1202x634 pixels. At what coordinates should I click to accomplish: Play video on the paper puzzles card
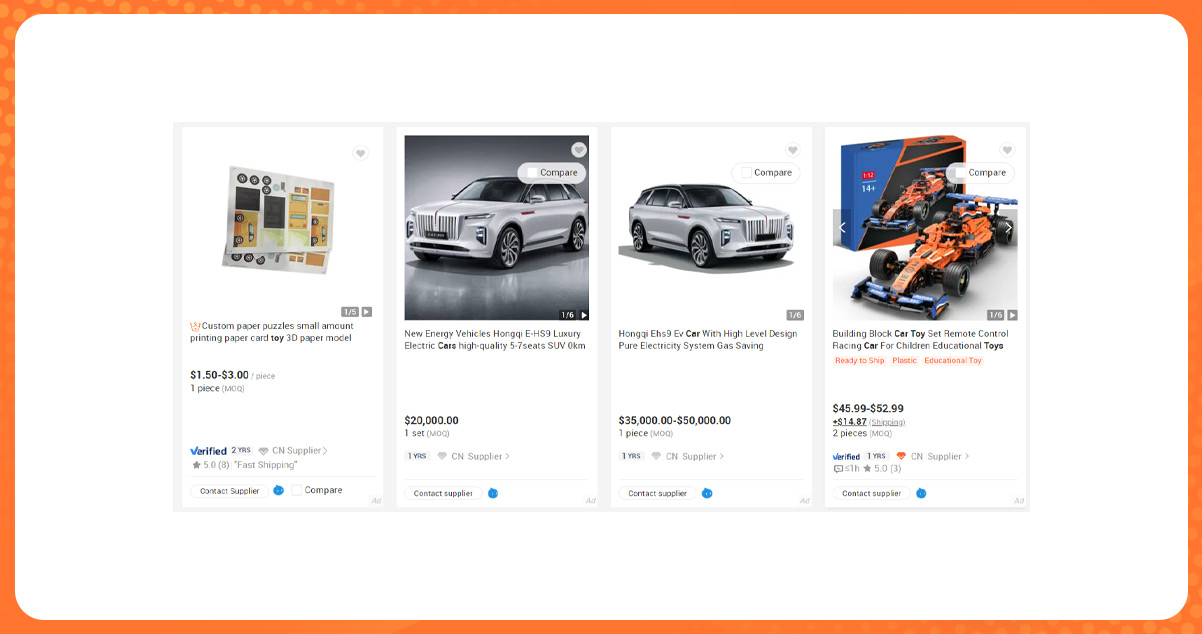(367, 312)
